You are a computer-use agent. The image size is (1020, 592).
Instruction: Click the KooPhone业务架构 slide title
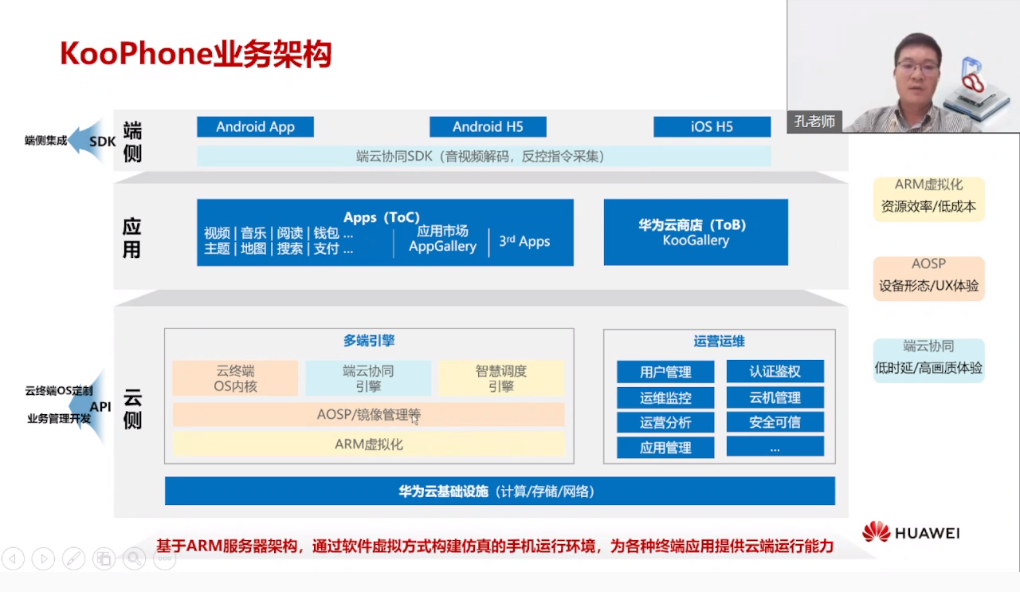(196, 53)
